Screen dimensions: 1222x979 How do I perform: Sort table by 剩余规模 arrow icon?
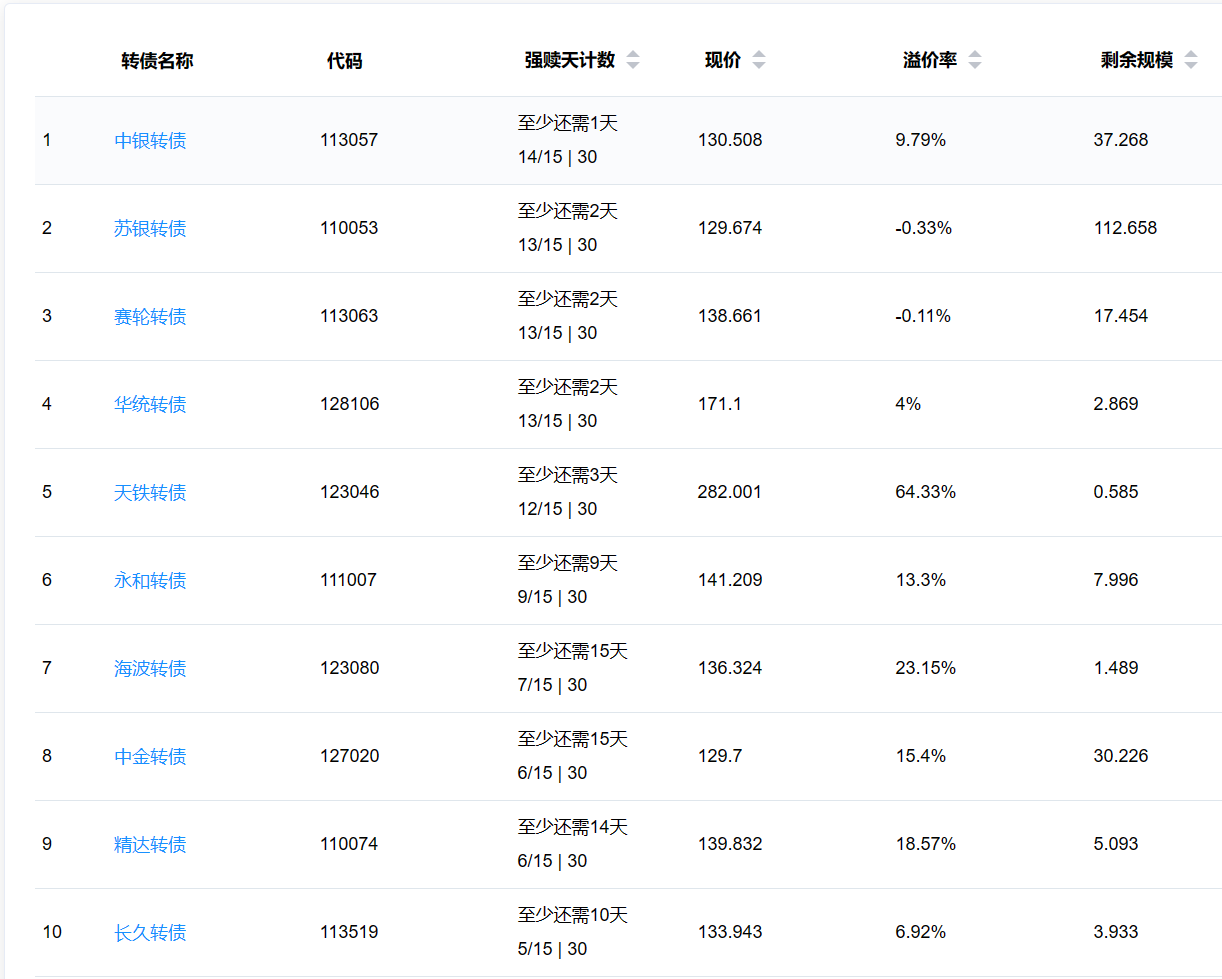coord(1190,60)
